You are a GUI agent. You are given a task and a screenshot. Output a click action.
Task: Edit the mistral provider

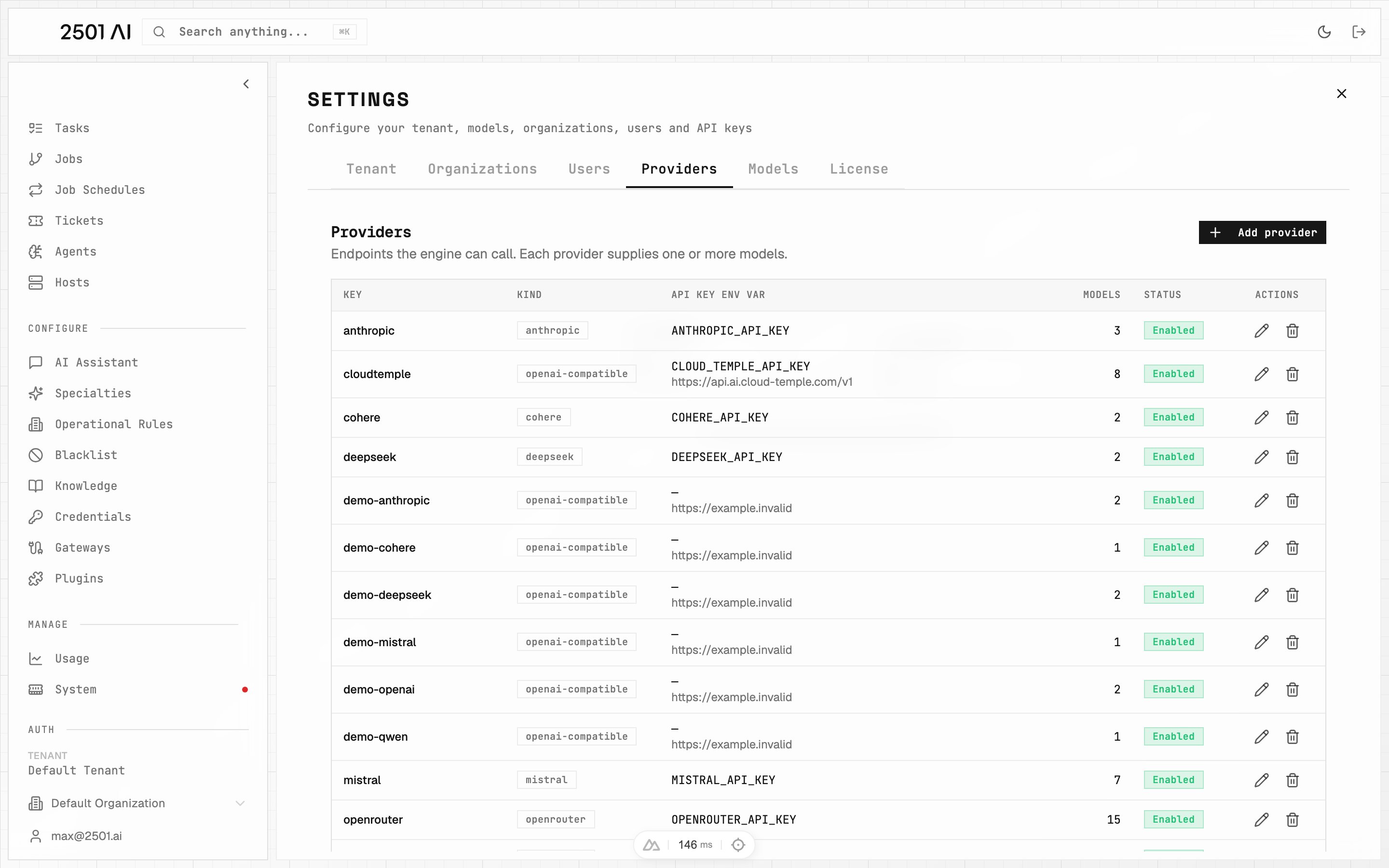1261,780
